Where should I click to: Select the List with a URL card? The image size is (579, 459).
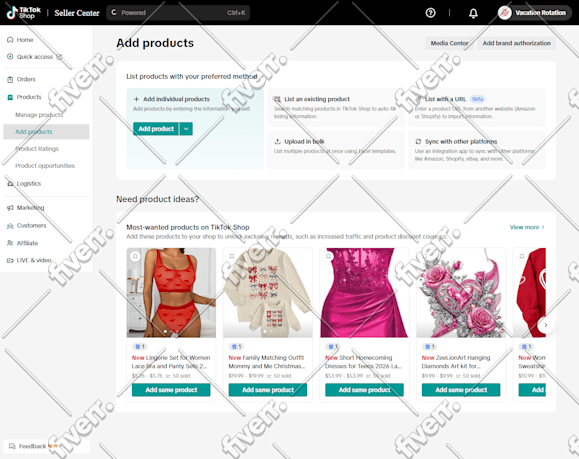coord(477,107)
